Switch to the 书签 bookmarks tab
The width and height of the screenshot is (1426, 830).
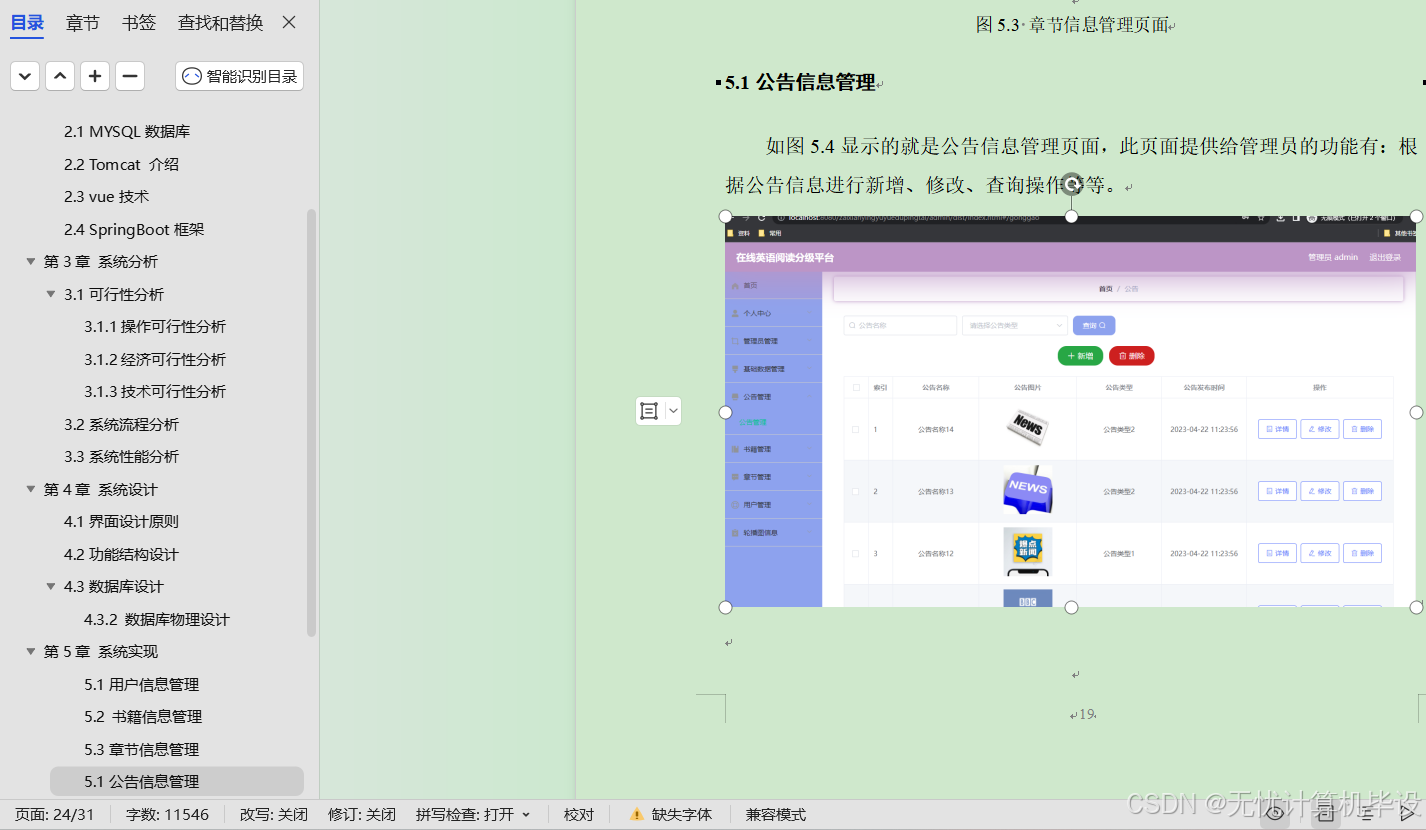(x=139, y=22)
